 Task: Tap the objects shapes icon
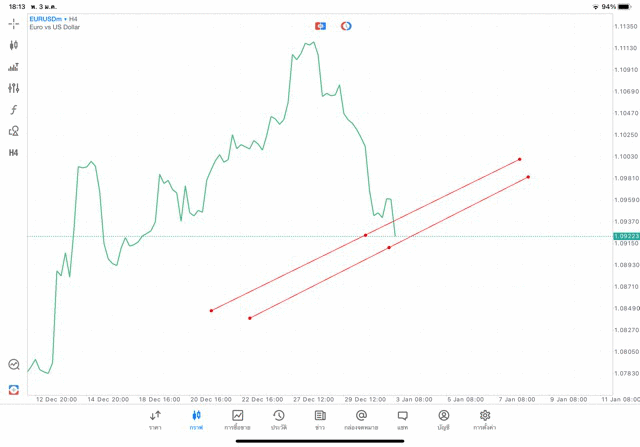pos(14,131)
